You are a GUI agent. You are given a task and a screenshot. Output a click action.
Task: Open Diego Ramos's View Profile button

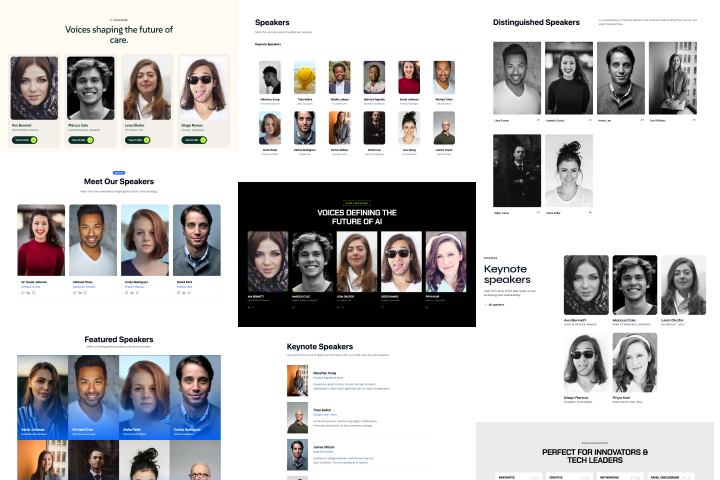click(194, 140)
